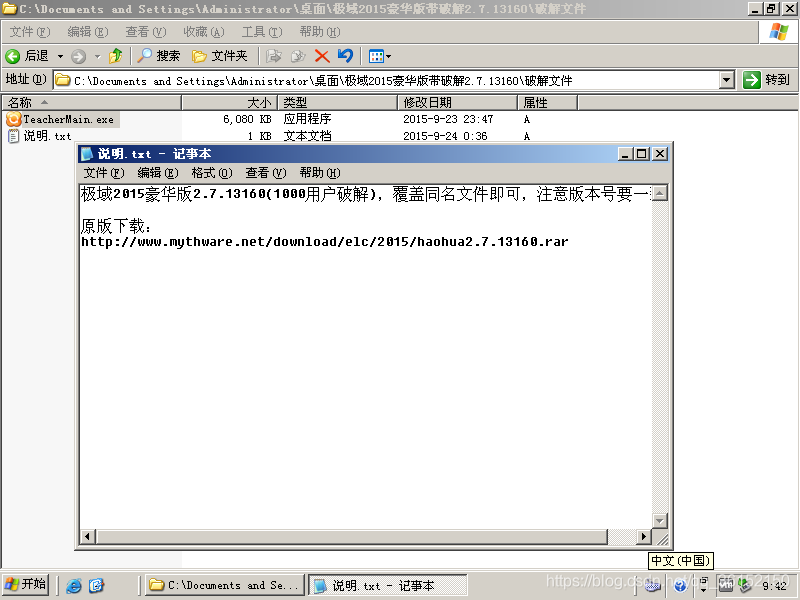
Task: Sort files by 修改日期 column header
Action: (x=458, y=103)
